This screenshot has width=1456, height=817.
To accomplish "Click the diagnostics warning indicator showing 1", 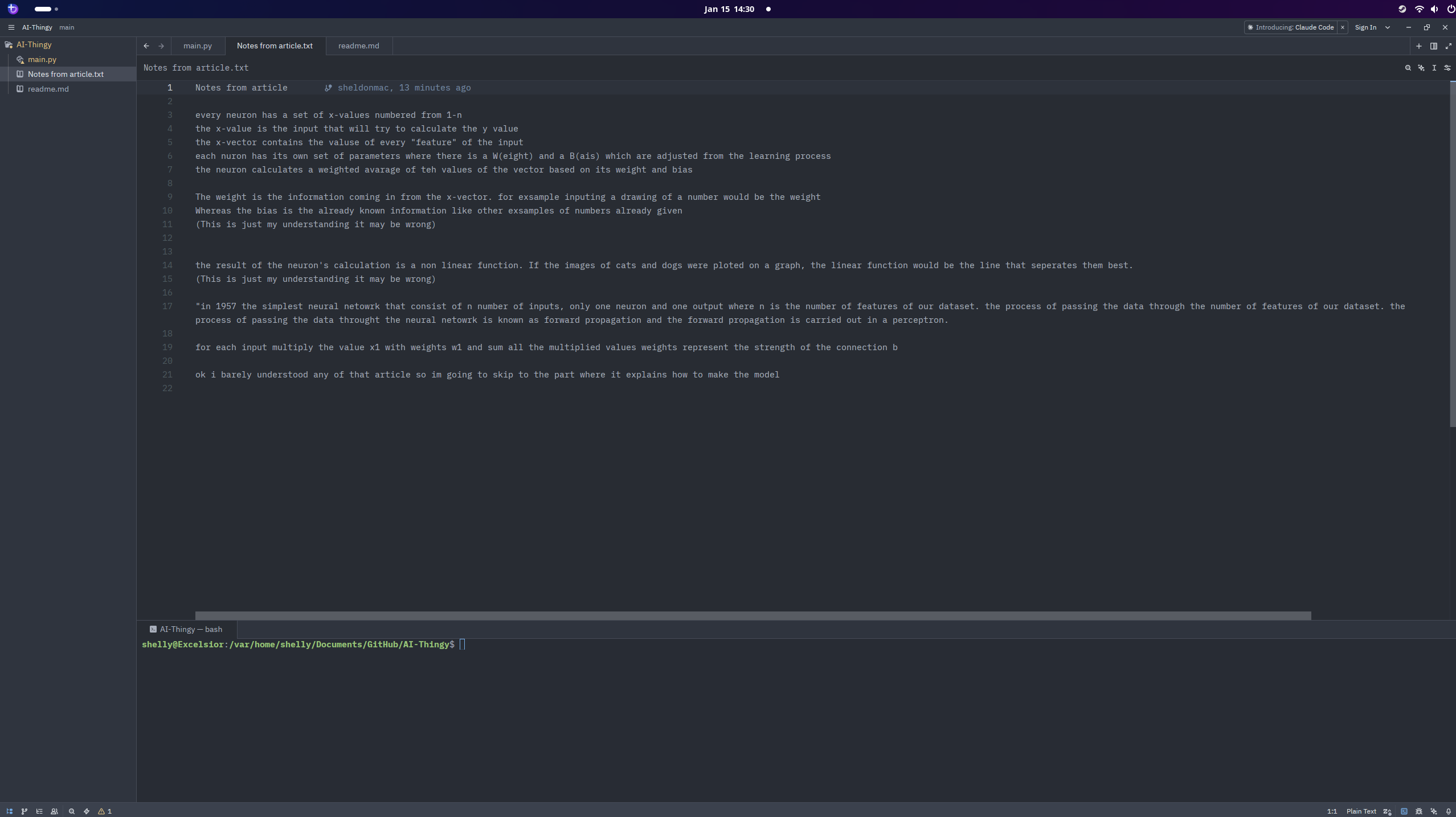I will pos(105,811).
